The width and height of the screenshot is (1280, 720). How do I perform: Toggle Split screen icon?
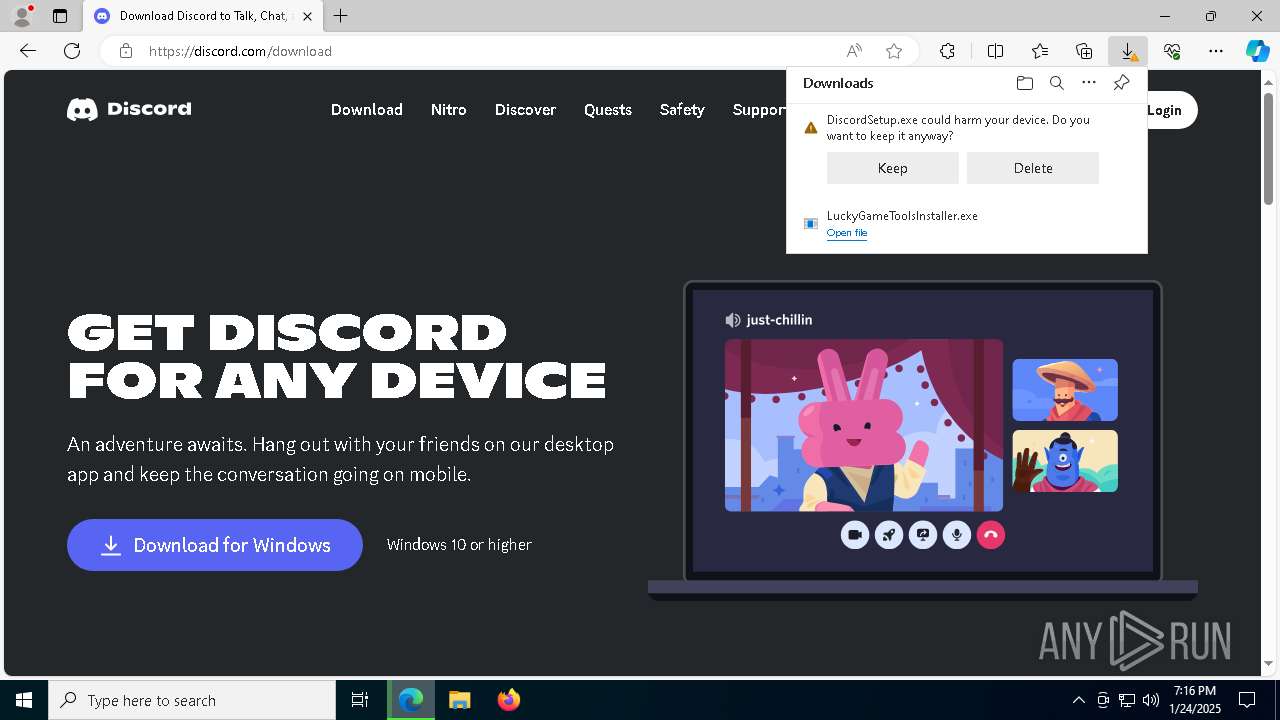(x=995, y=51)
